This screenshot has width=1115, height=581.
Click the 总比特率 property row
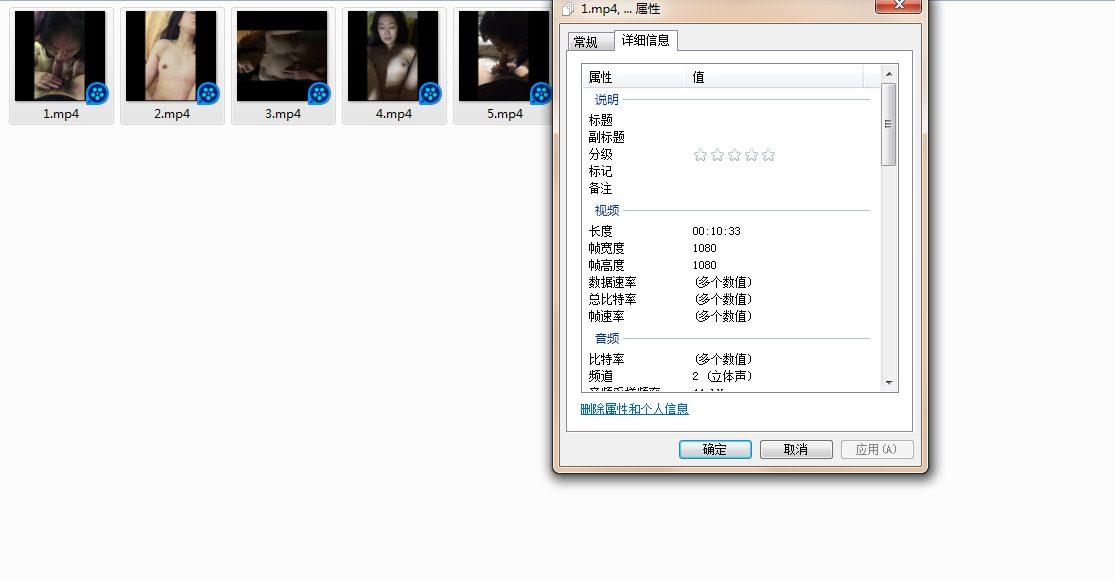pyautogui.click(x=727, y=299)
